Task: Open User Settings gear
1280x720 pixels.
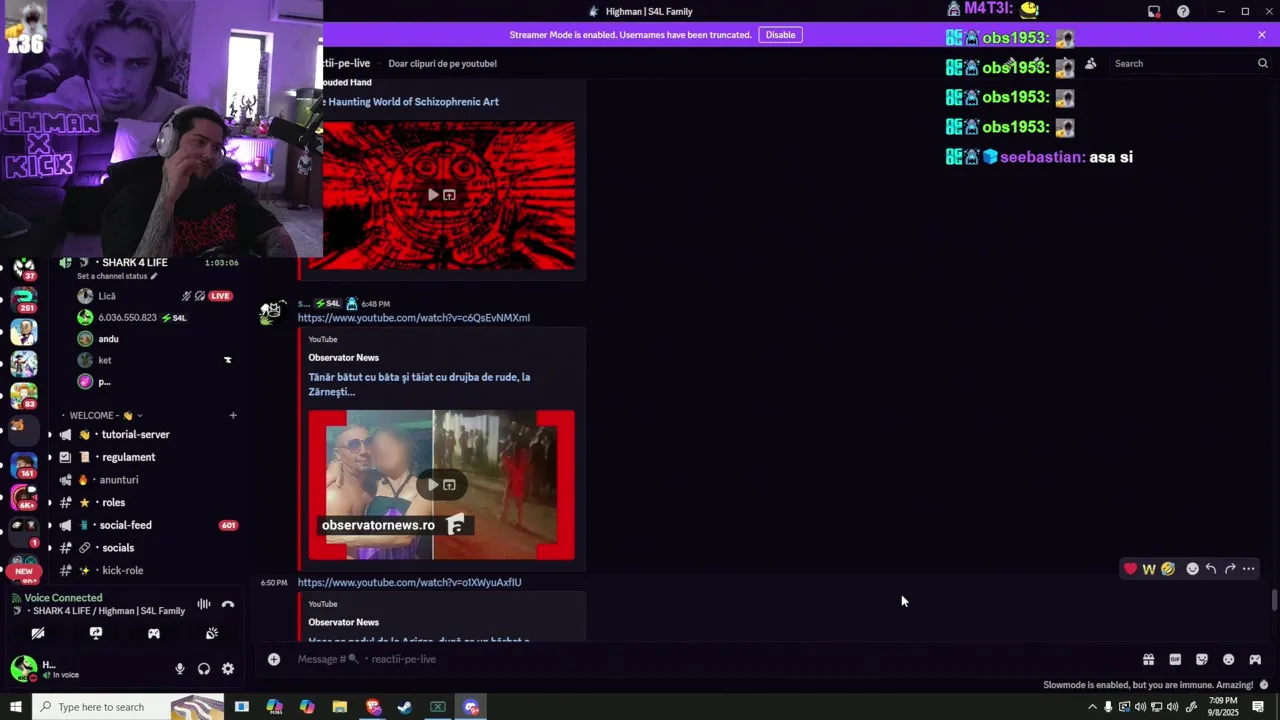Action: 228,669
